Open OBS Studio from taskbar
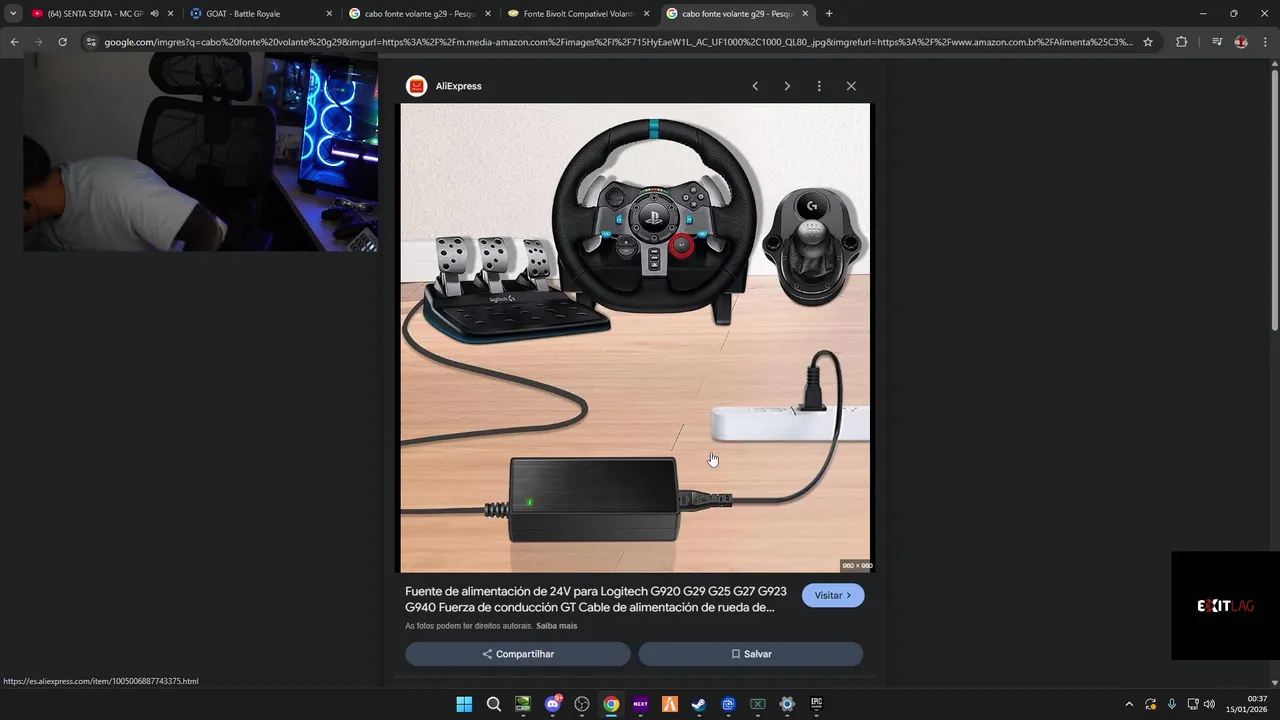Viewport: 1280px width, 720px height. tap(582, 704)
